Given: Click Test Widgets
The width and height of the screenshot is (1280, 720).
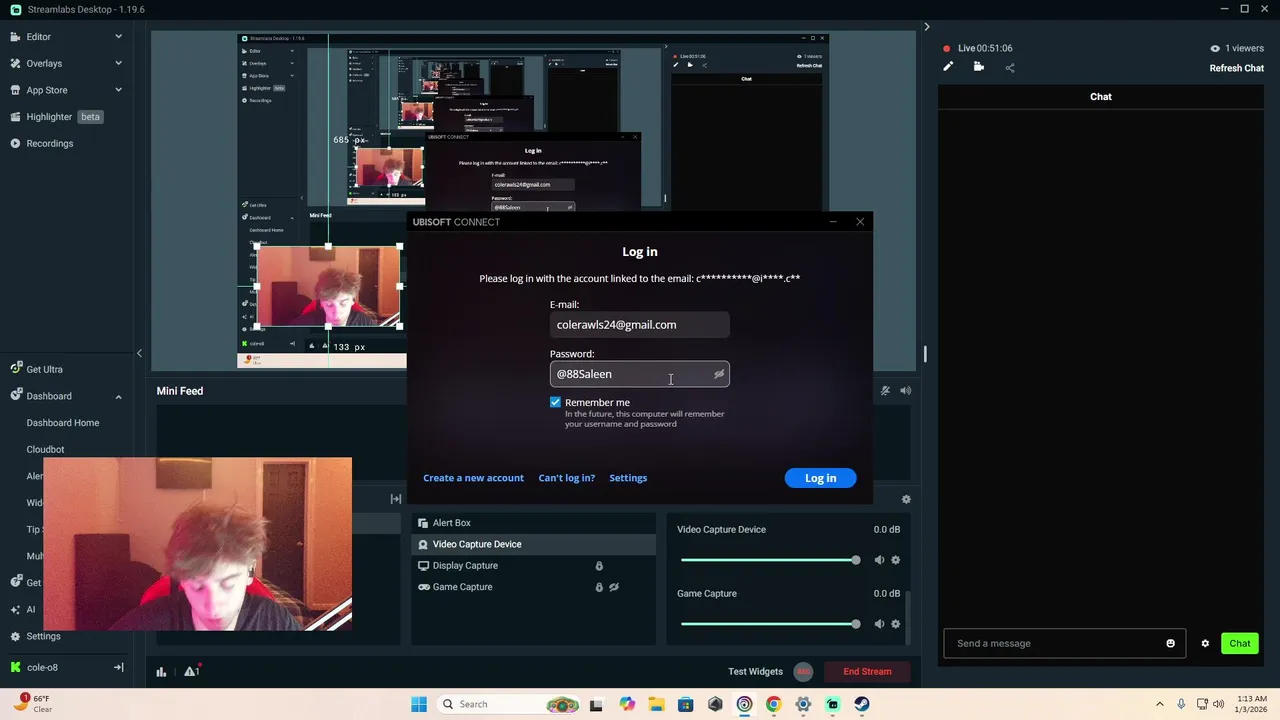Looking at the screenshot, I should 755,672.
